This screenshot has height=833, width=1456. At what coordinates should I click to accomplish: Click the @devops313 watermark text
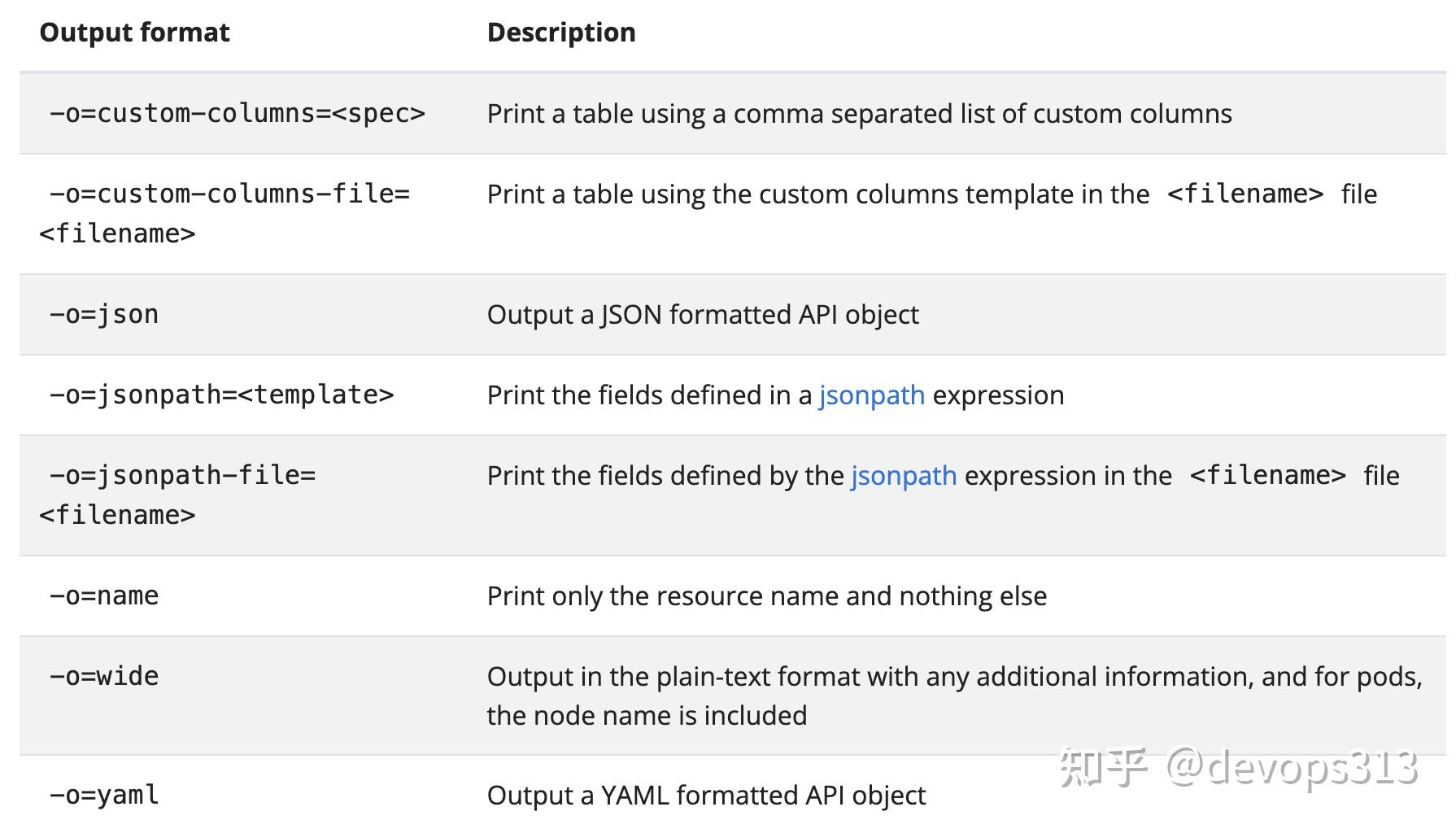pyautogui.click(x=1292, y=767)
